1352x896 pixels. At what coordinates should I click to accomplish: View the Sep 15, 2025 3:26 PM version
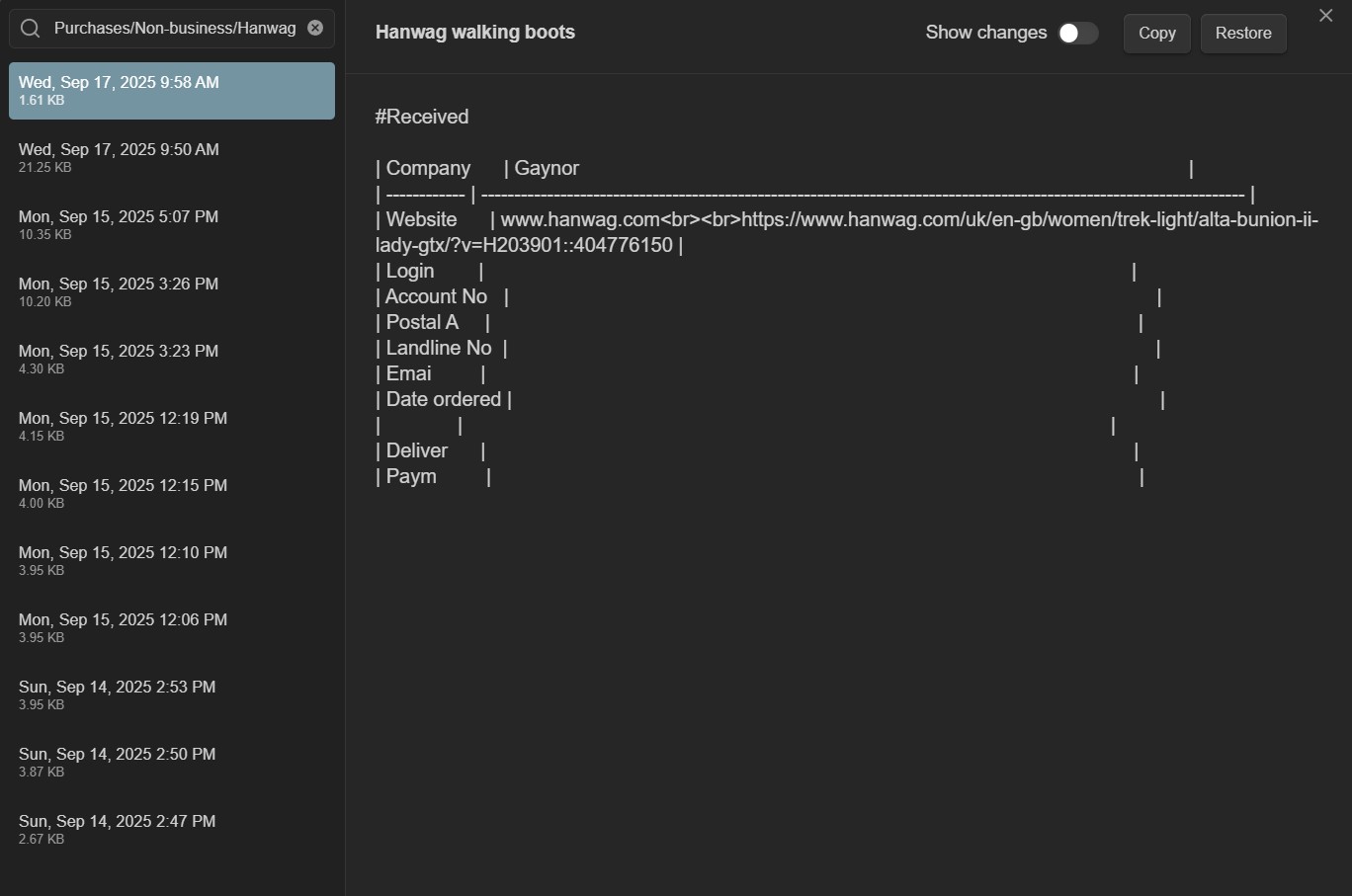coord(171,292)
